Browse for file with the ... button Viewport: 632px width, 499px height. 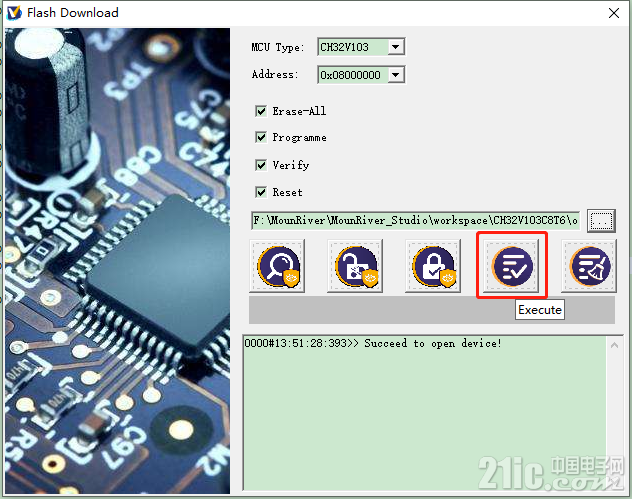[601, 220]
